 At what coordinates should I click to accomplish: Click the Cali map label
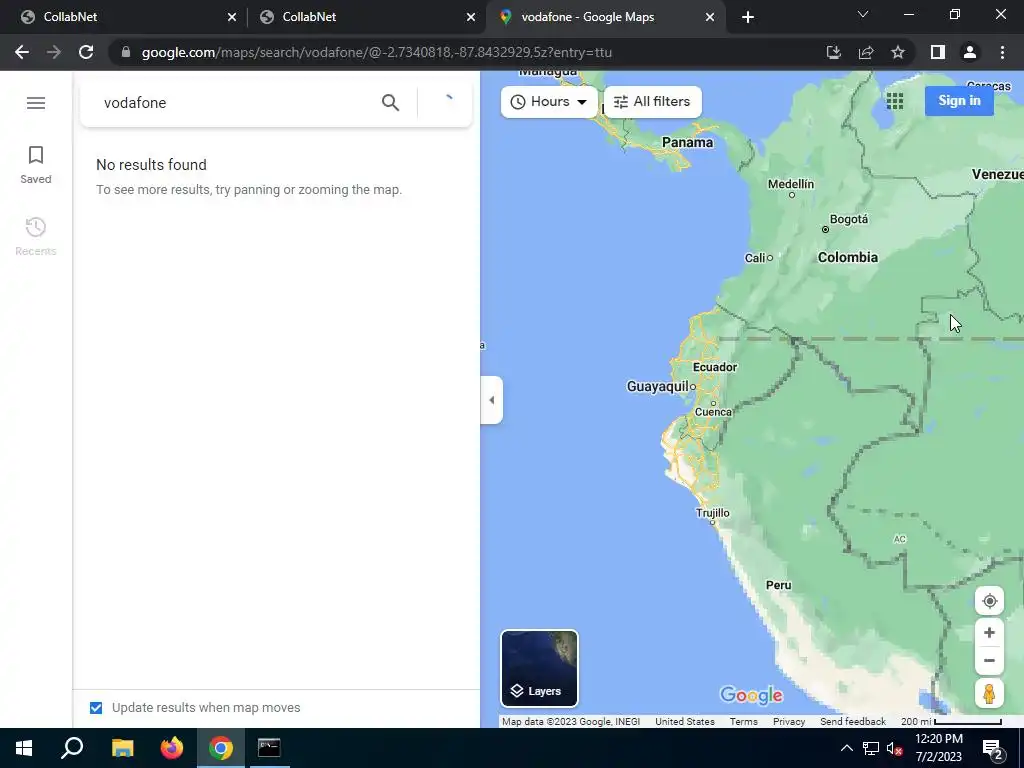[x=754, y=258]
